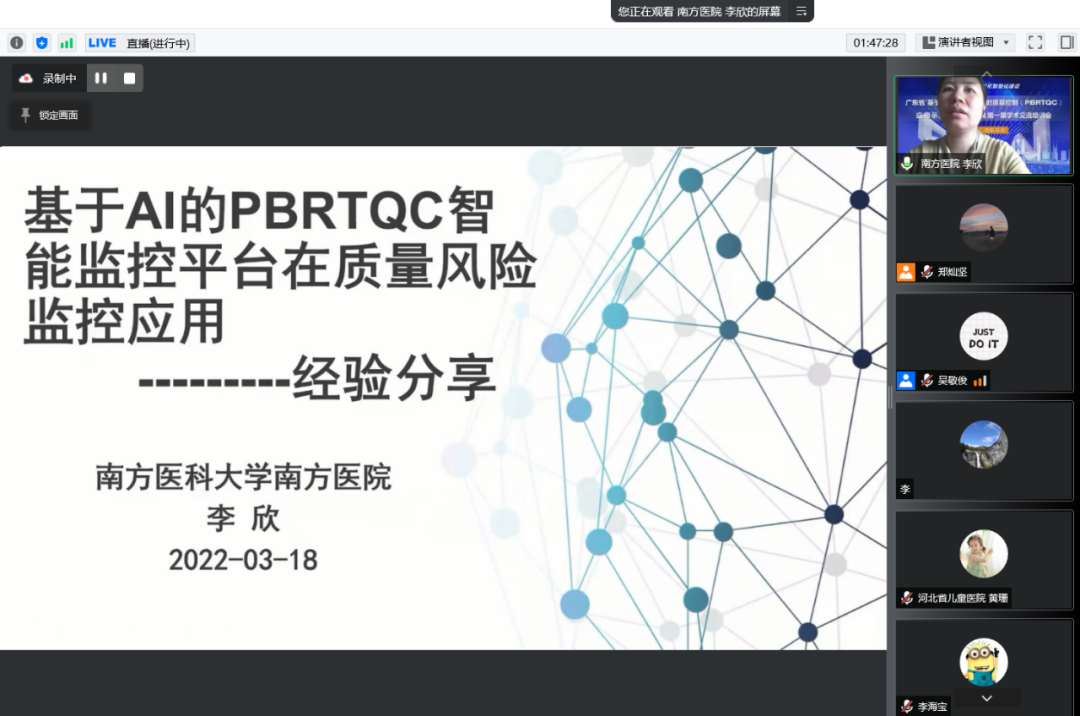
Task: Click the divider handle beside participant panel
Action: click(890, 397)
